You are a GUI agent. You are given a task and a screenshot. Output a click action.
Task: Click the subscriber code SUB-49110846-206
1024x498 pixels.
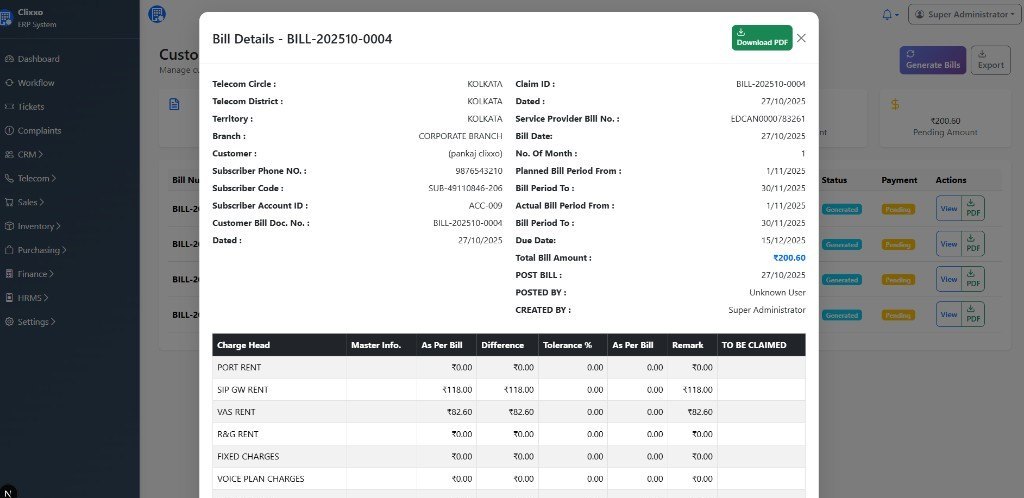click(x=465, y=188)
